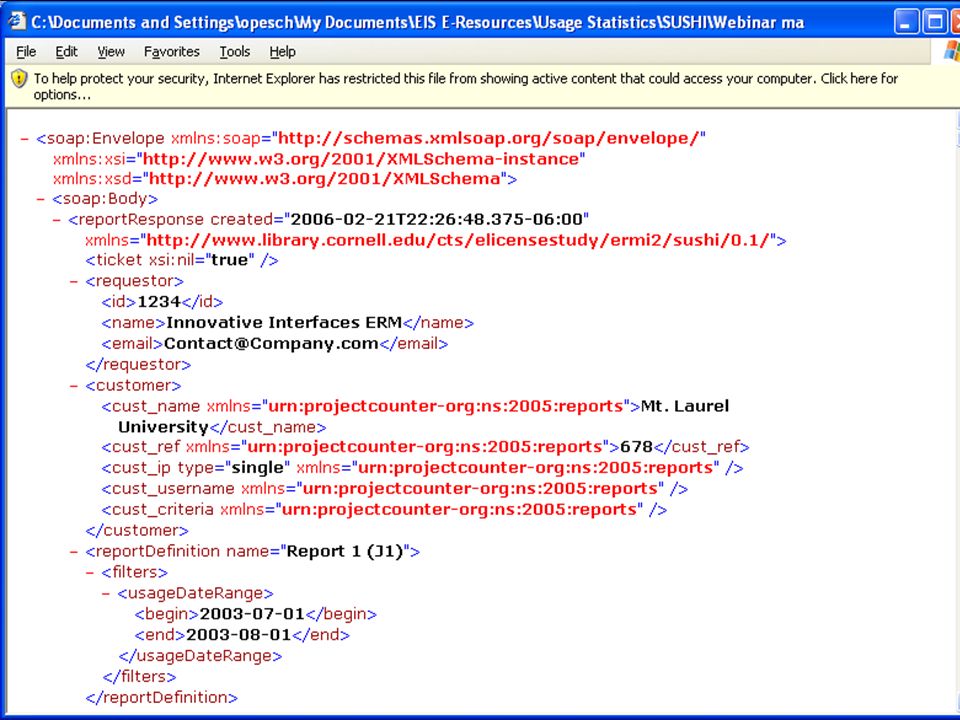
Task: Collapse the requestor node
Action: tap(74, 282)
